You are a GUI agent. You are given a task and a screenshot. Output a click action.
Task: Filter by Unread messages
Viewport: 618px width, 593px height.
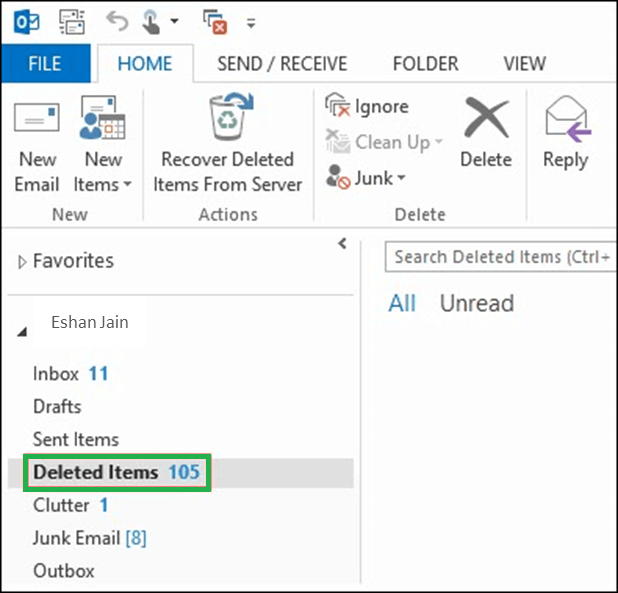(x=477, y=303)
